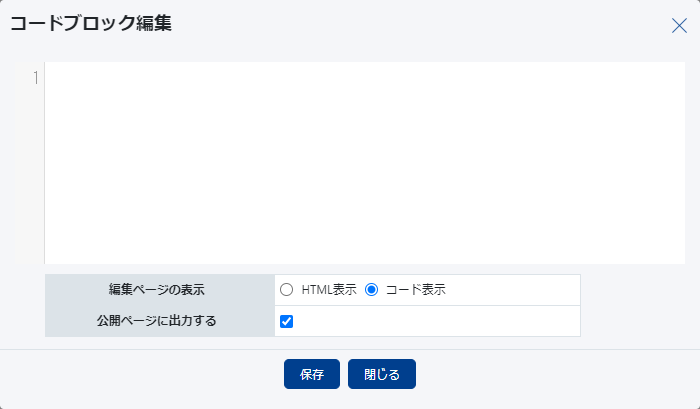Close the code block edit dialog with X
The width and height of the screenshot is (700, 409).
tap(679, 26)
